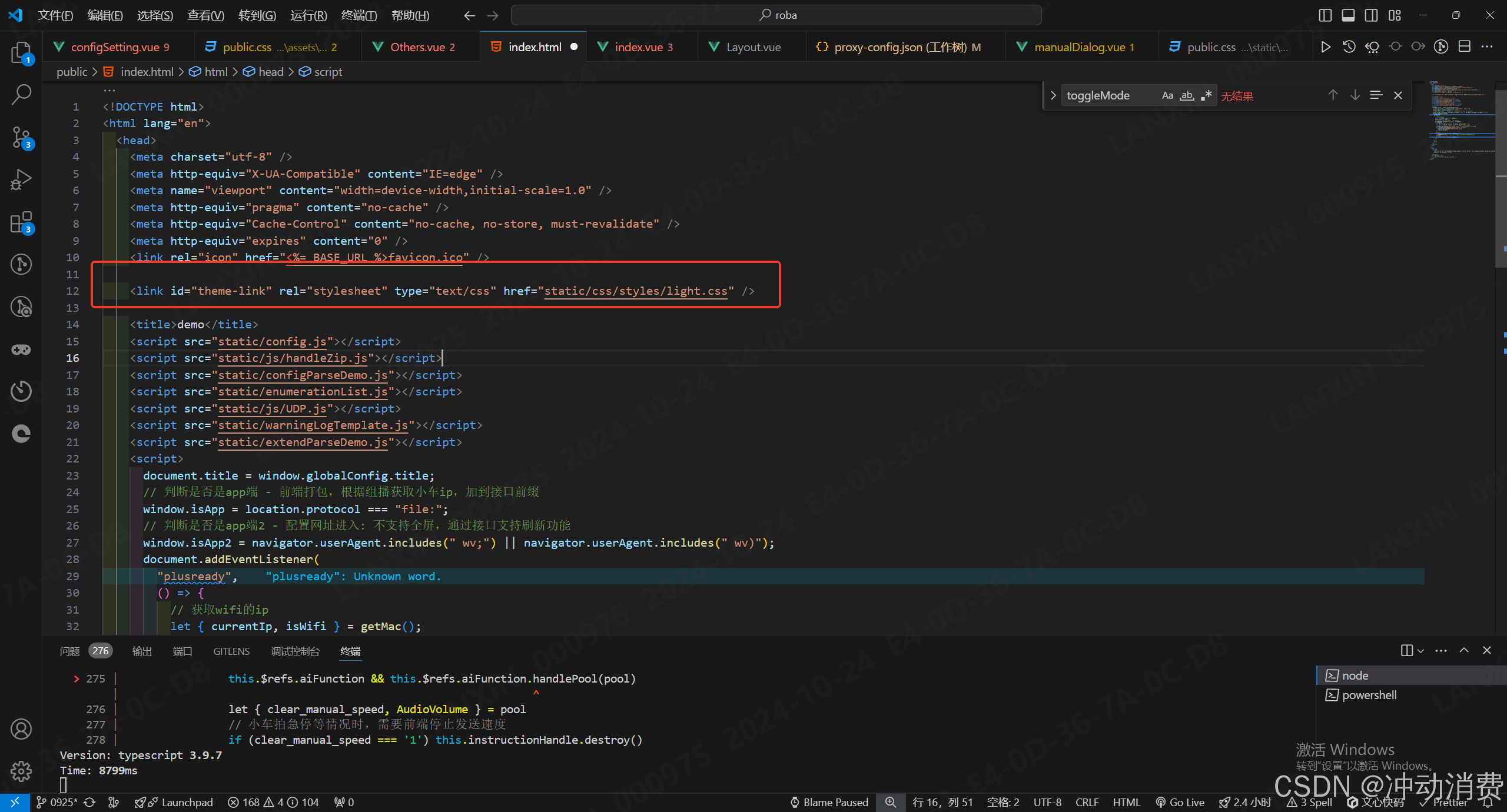Toggle find in selection icon
Screen dimensions: 1507x812
[1376, 95]
